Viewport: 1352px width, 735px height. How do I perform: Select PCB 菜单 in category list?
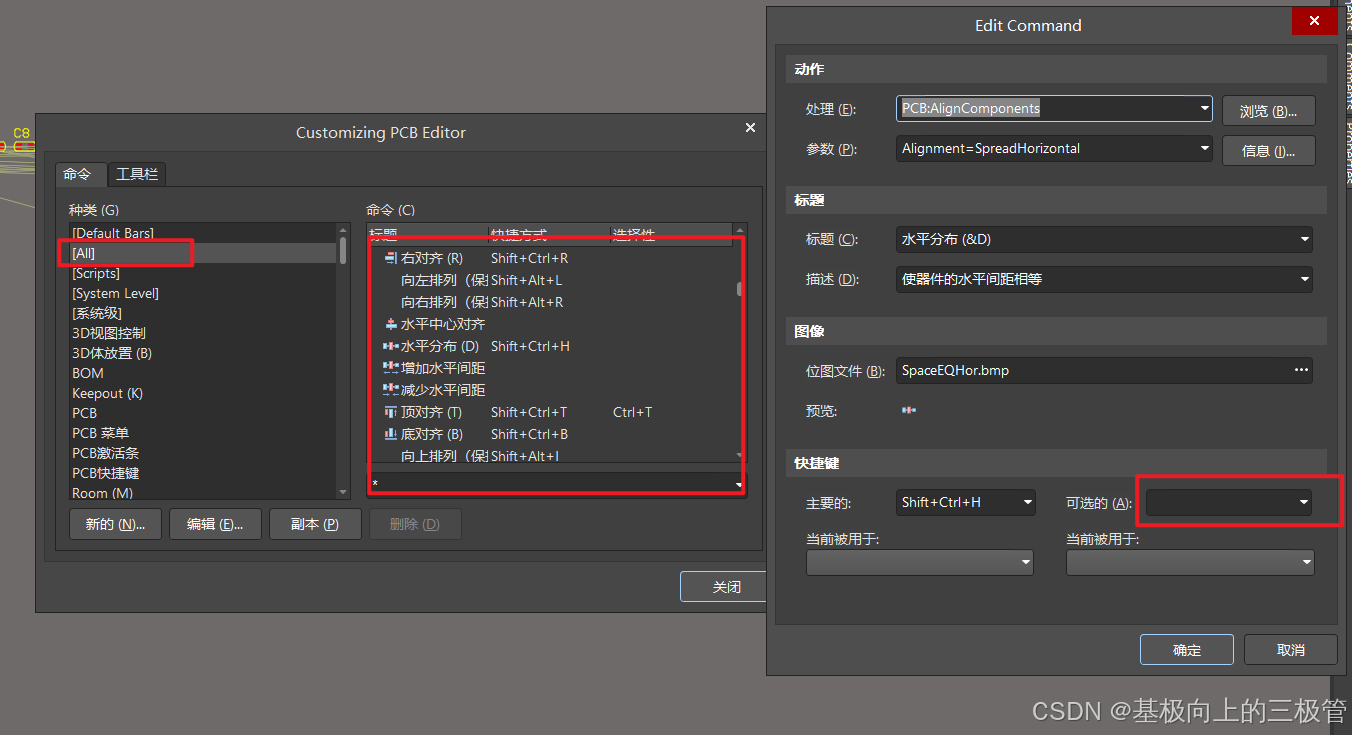point(203,433)
